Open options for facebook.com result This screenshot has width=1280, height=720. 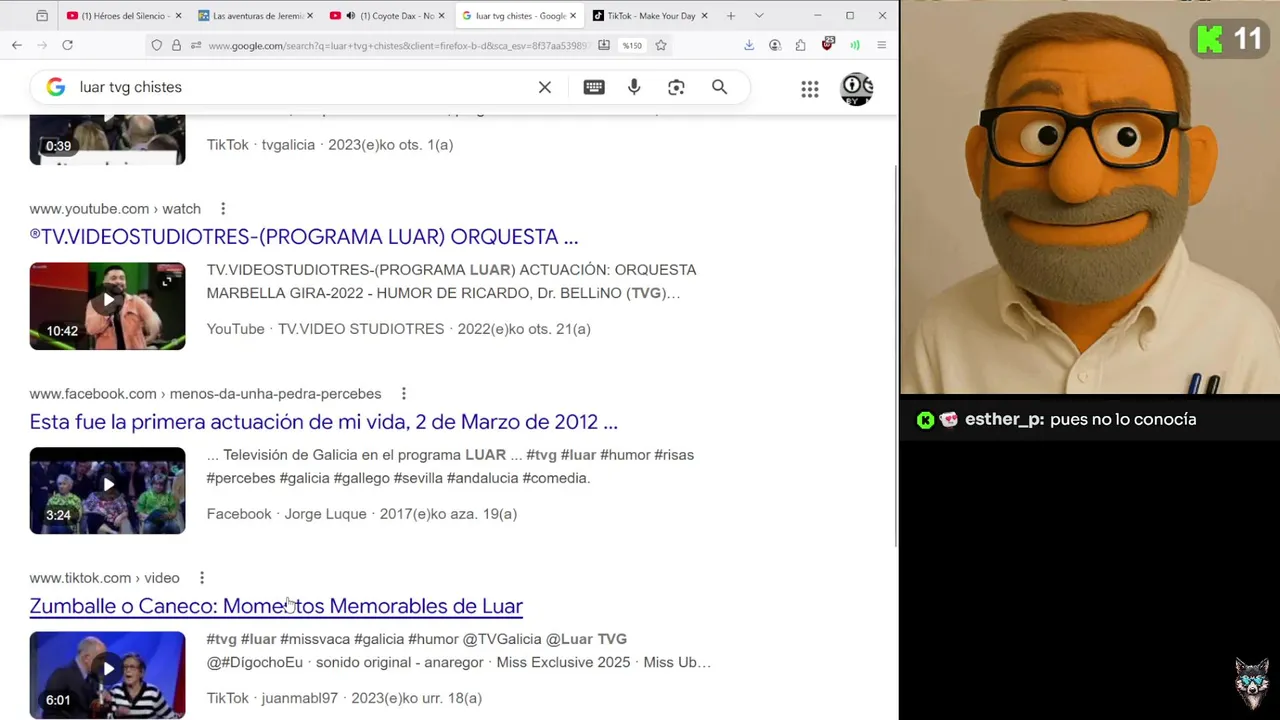[x=403, y=394]
